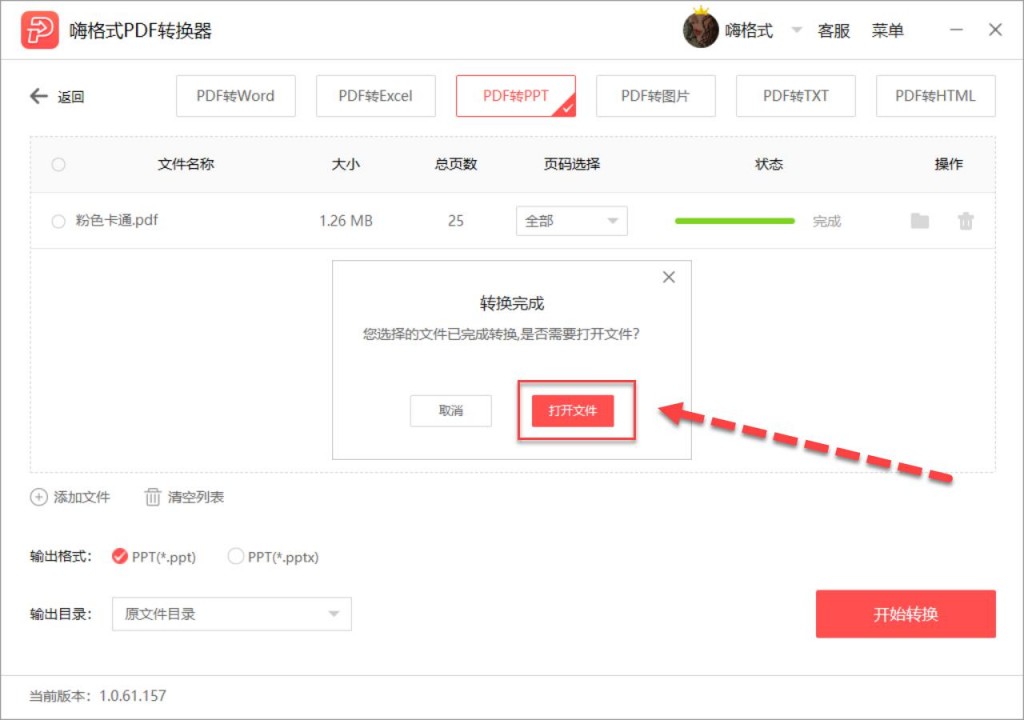Viewport: 1024px width, 720px height.
Task: Click the 返回 back link
Action: coord(71,97)
